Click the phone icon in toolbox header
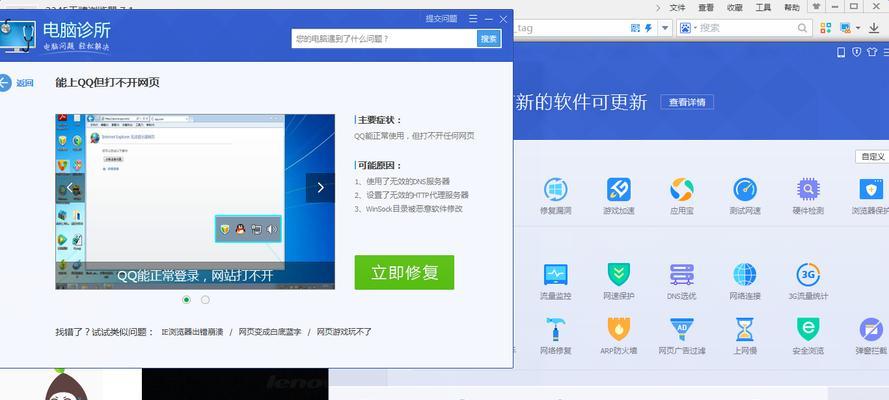This screenshot has height=400, width=889. click(x=841, y=52)
